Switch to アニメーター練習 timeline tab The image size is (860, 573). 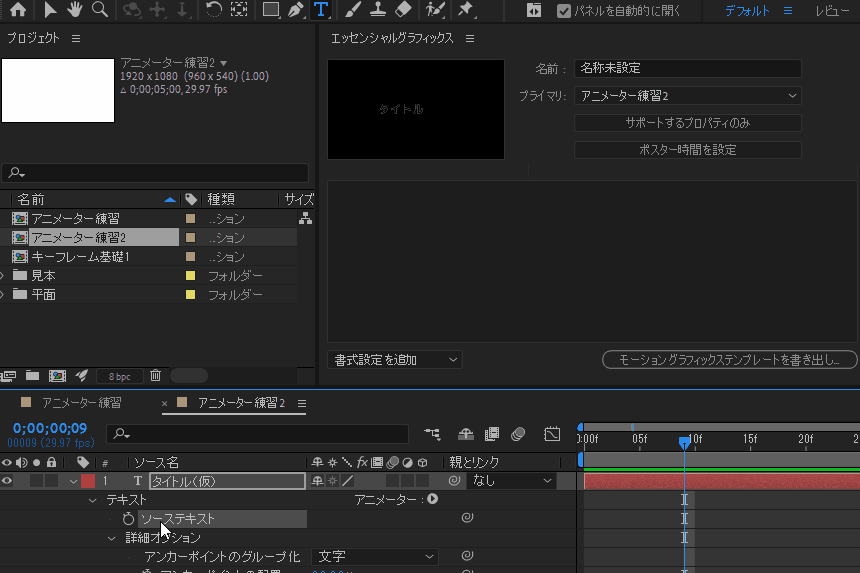point(82,403)
